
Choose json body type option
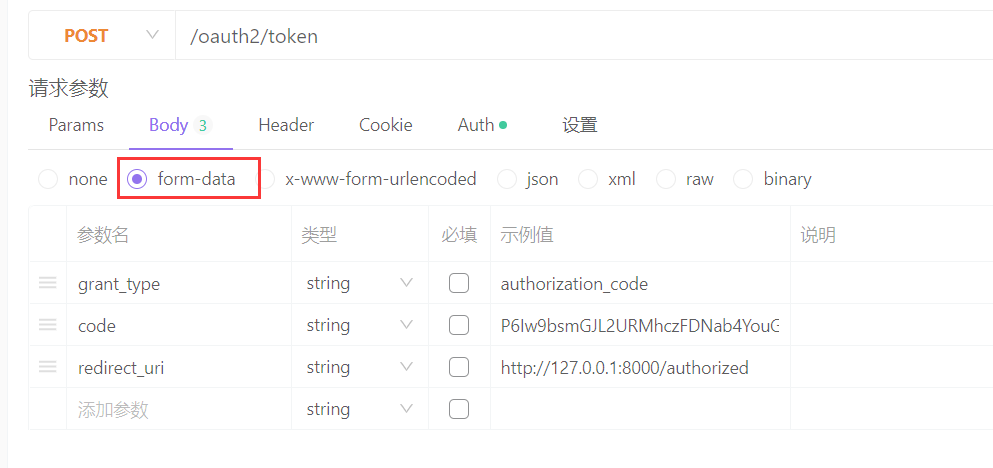[509, 179]
